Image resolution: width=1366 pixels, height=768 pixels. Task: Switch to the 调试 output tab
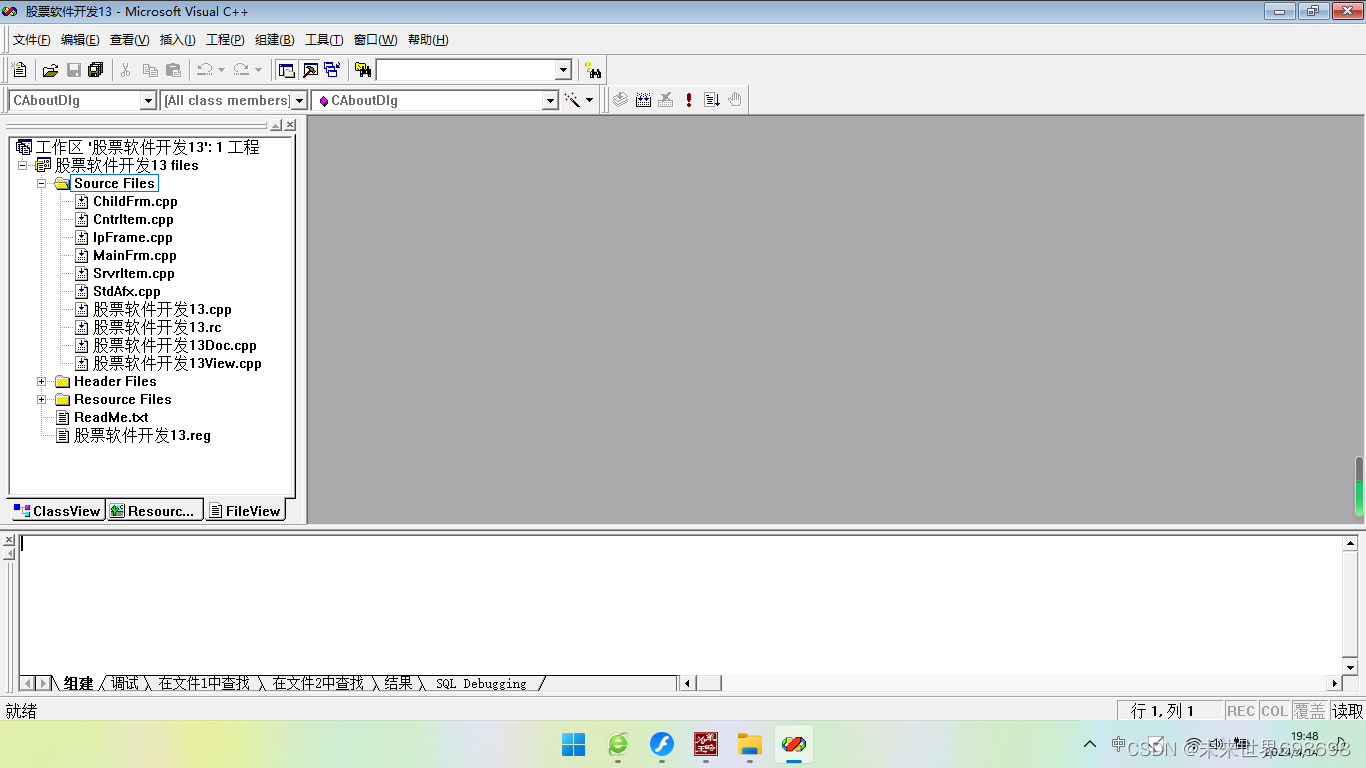click(x=125, y=683)
